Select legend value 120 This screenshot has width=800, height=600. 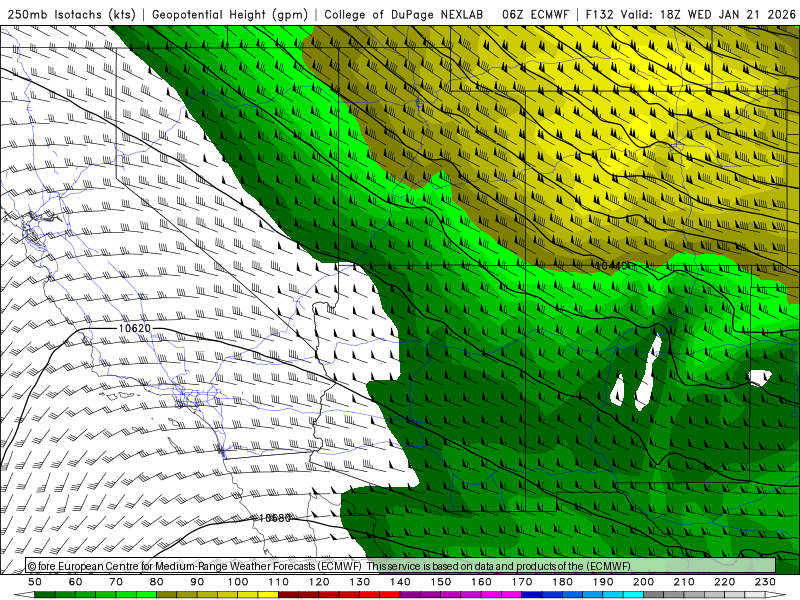point(319,582)
